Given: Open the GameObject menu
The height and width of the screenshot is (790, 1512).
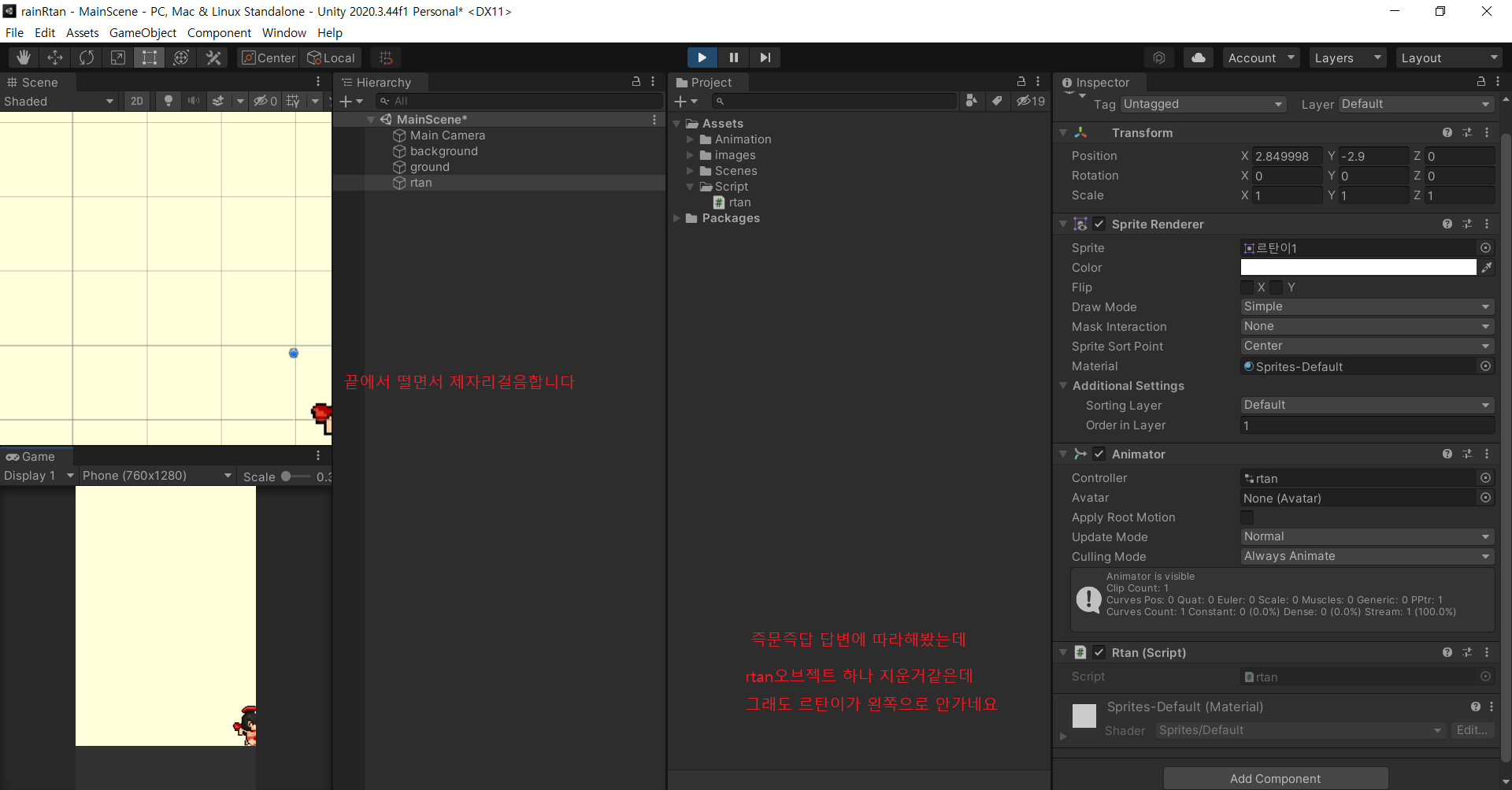Looking at the screenshot, I should pos(143,32).
